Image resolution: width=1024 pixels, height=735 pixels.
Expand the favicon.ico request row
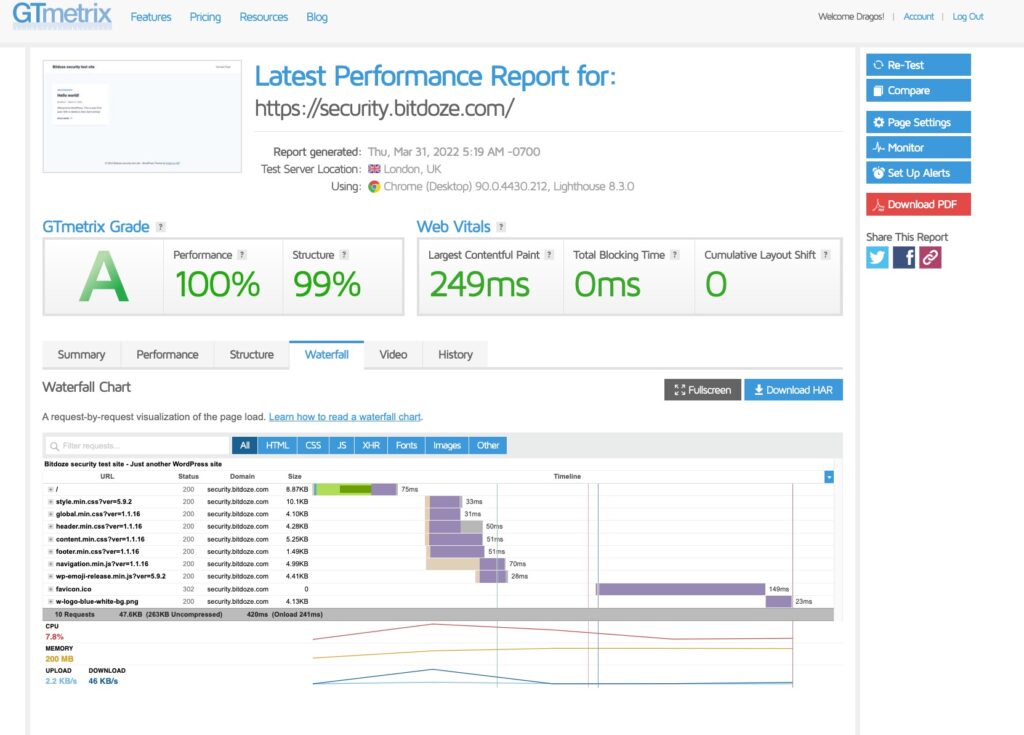pos(50,589)
